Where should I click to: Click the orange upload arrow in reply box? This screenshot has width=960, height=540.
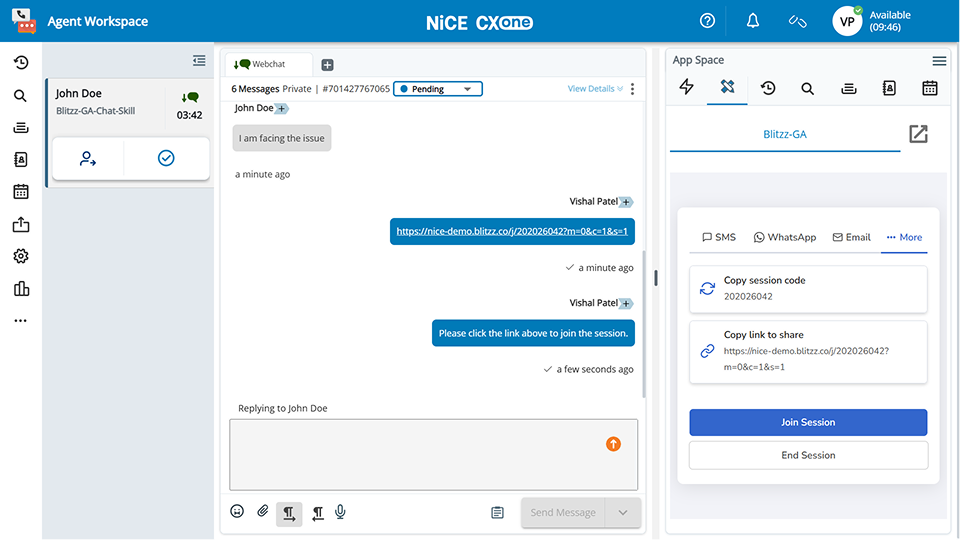click(613, 444)
